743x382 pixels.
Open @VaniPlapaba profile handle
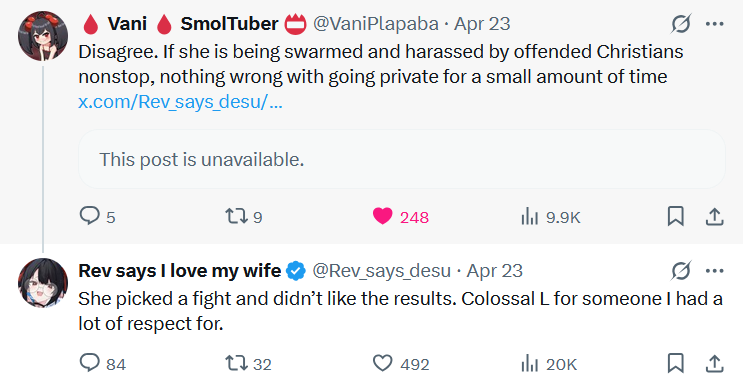[x=376, y=24]
